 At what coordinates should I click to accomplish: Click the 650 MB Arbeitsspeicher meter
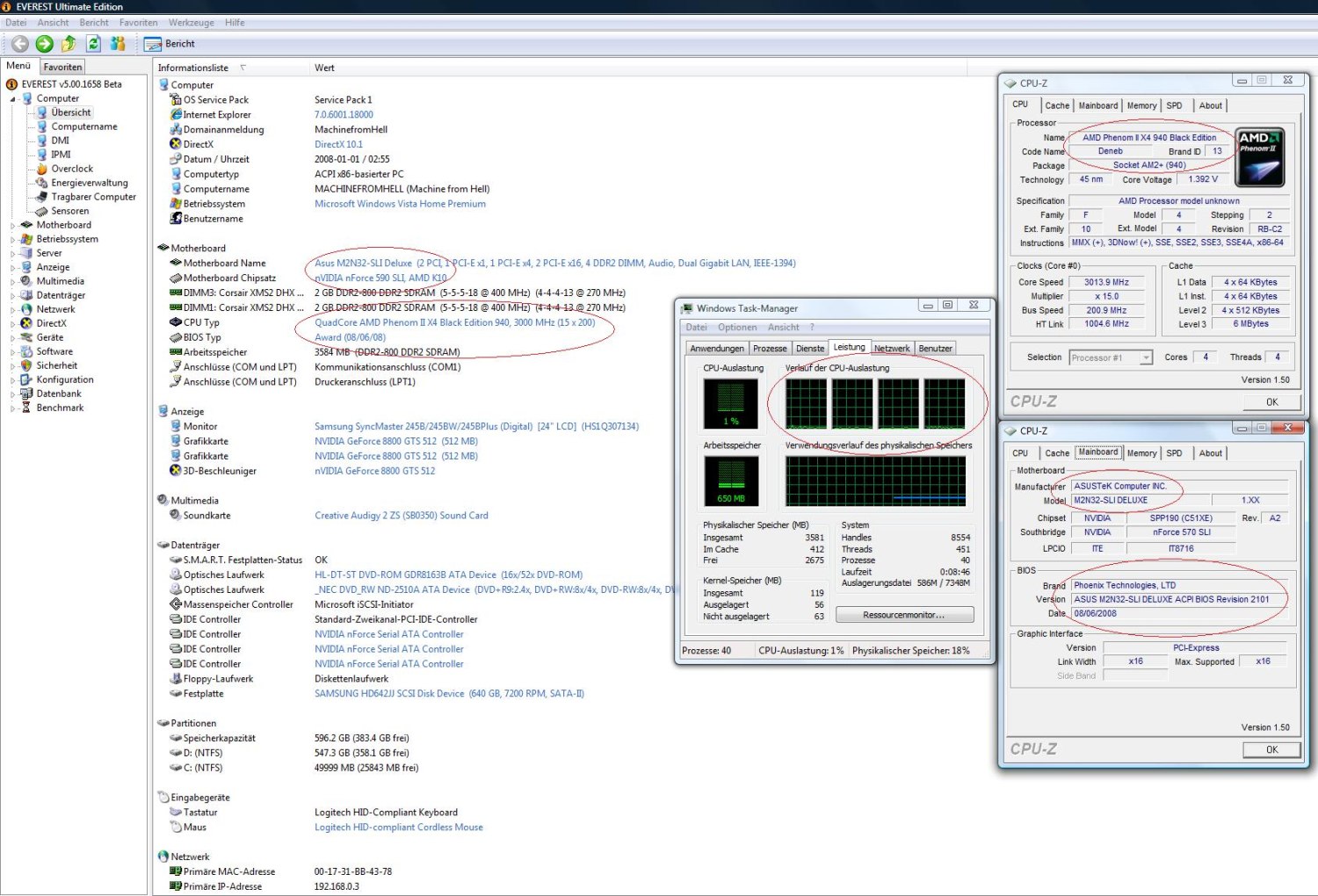(731, 481)
